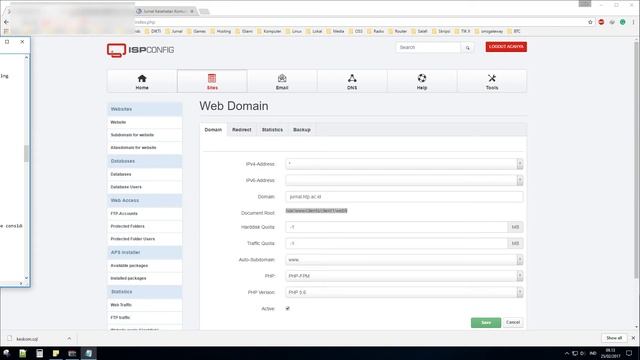
Task: Open Windows Start button
Action: pyautogui.click(x=7, y=353)
